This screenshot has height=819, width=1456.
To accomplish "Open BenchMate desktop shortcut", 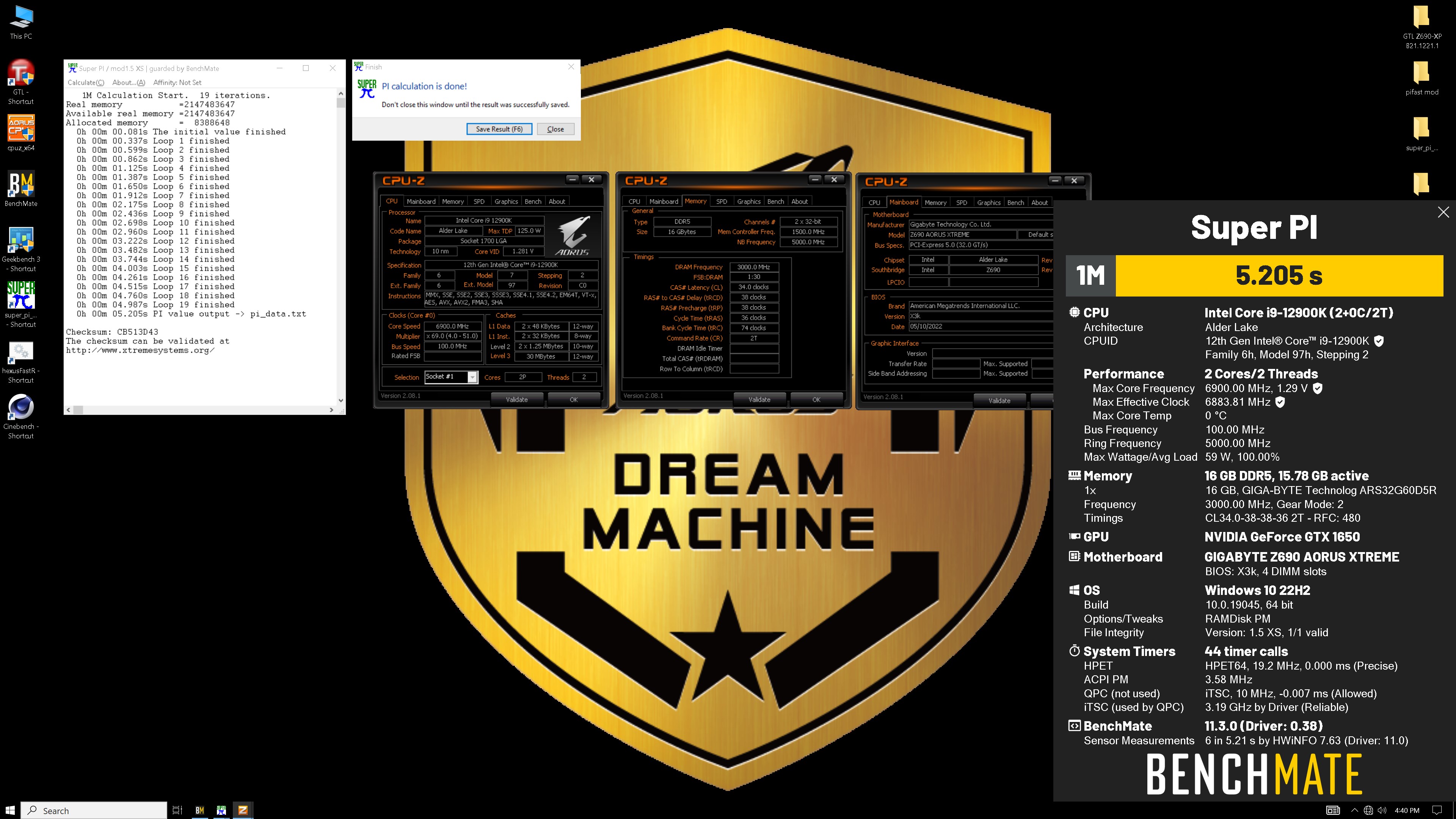I will coord(21,189).
